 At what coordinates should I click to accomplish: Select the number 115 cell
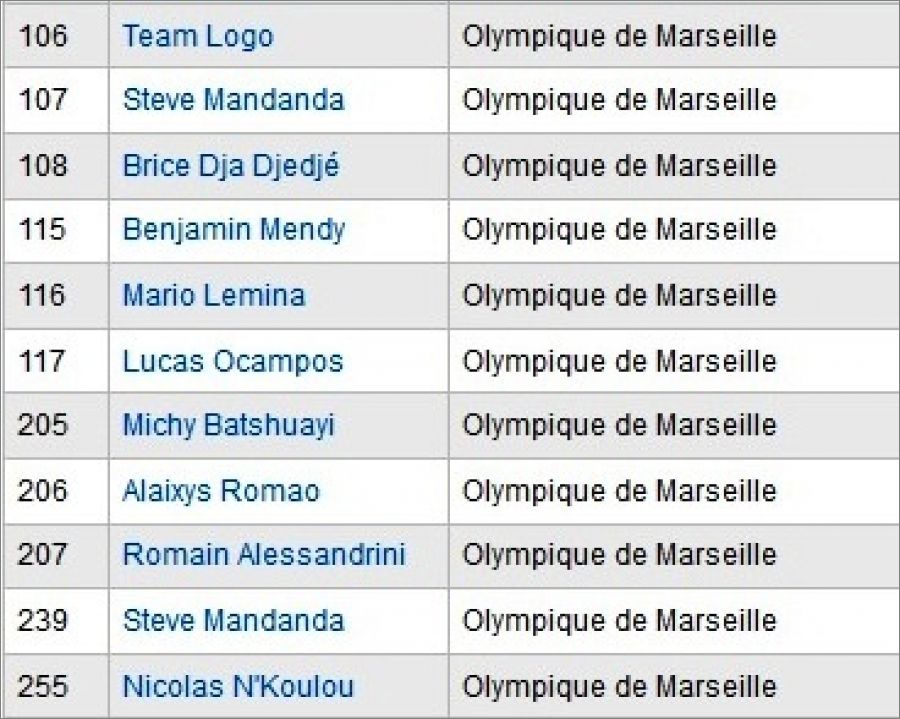pyautogui.click(x=42, y=230)
